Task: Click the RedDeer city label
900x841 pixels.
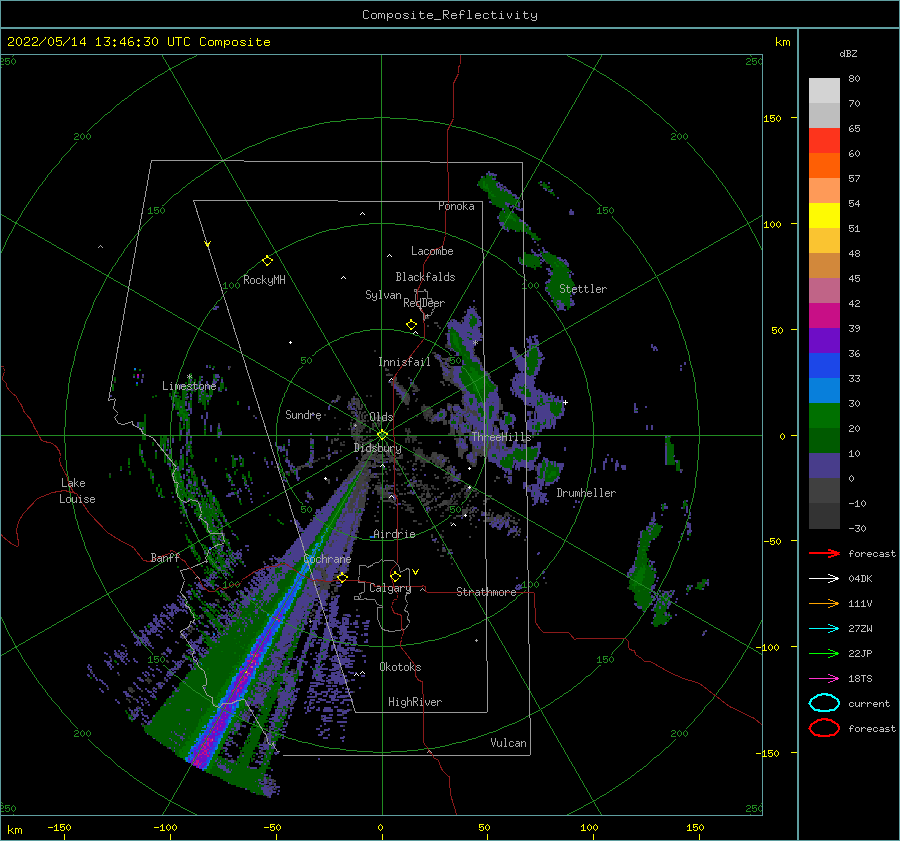Action: tap(424, 303)
